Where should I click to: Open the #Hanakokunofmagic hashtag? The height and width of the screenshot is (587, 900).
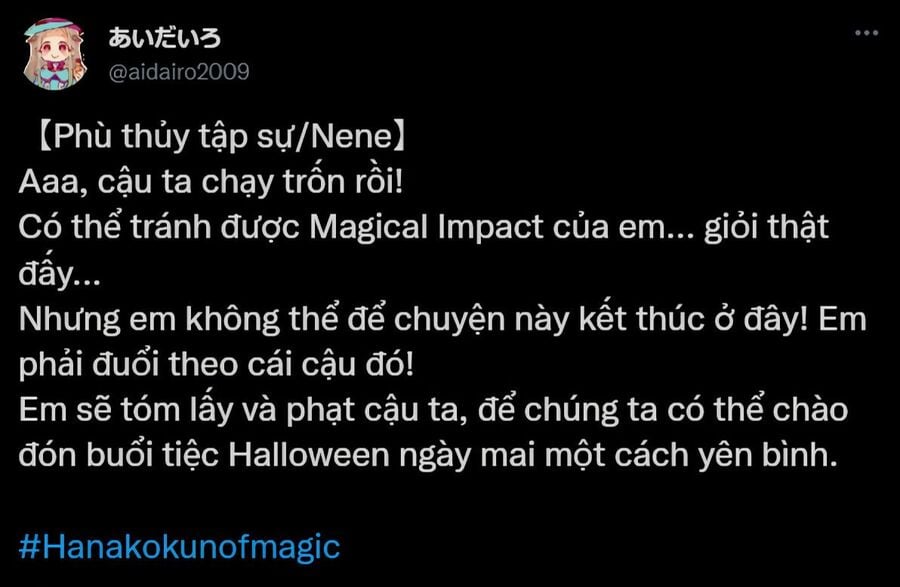click(179, 546)
